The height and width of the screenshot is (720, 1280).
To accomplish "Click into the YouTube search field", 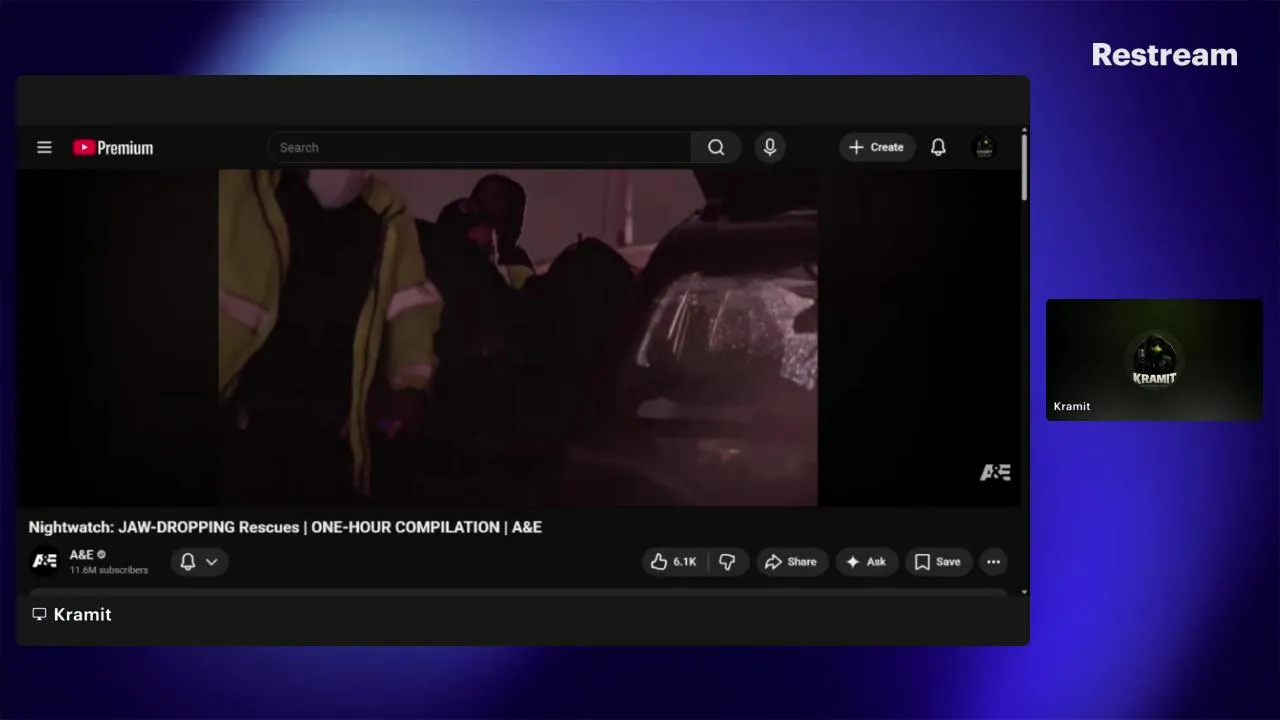I will pyautogui.click(x=479, y=147).
